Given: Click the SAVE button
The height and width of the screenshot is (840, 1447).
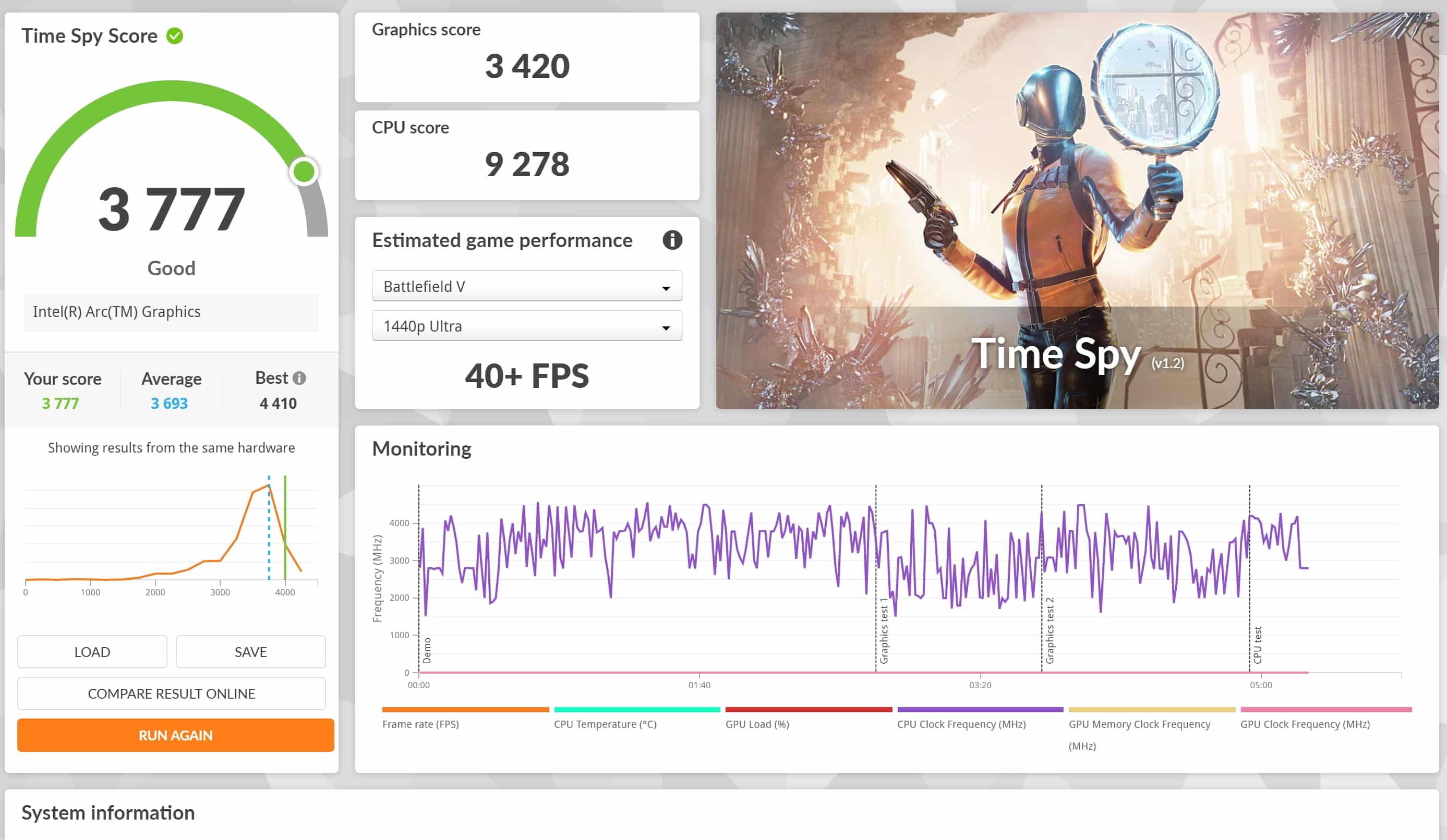Looking at the screenshot, I should (250, 652).
